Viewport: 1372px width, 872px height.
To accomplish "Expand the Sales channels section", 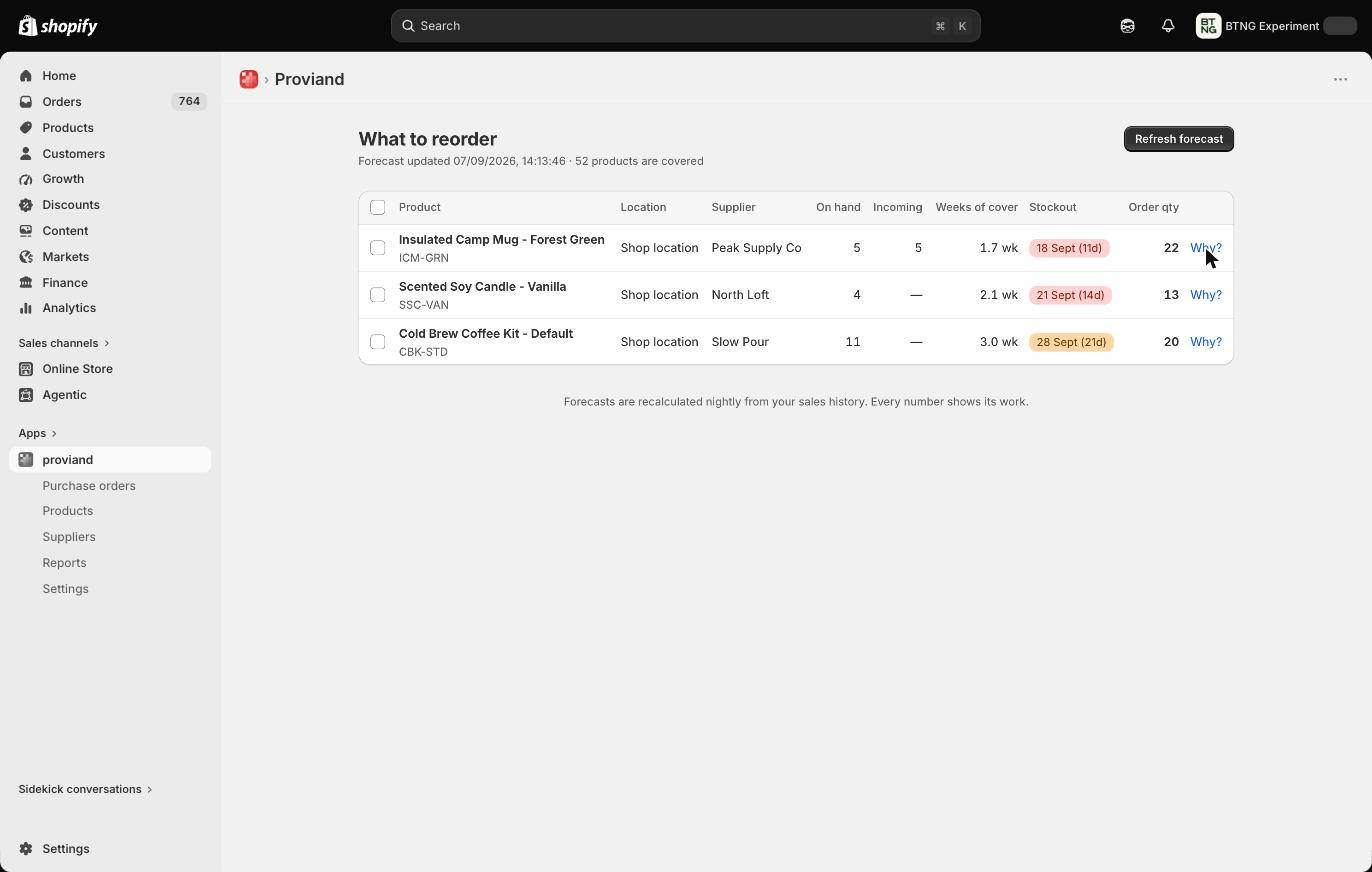I will [64, 343].
